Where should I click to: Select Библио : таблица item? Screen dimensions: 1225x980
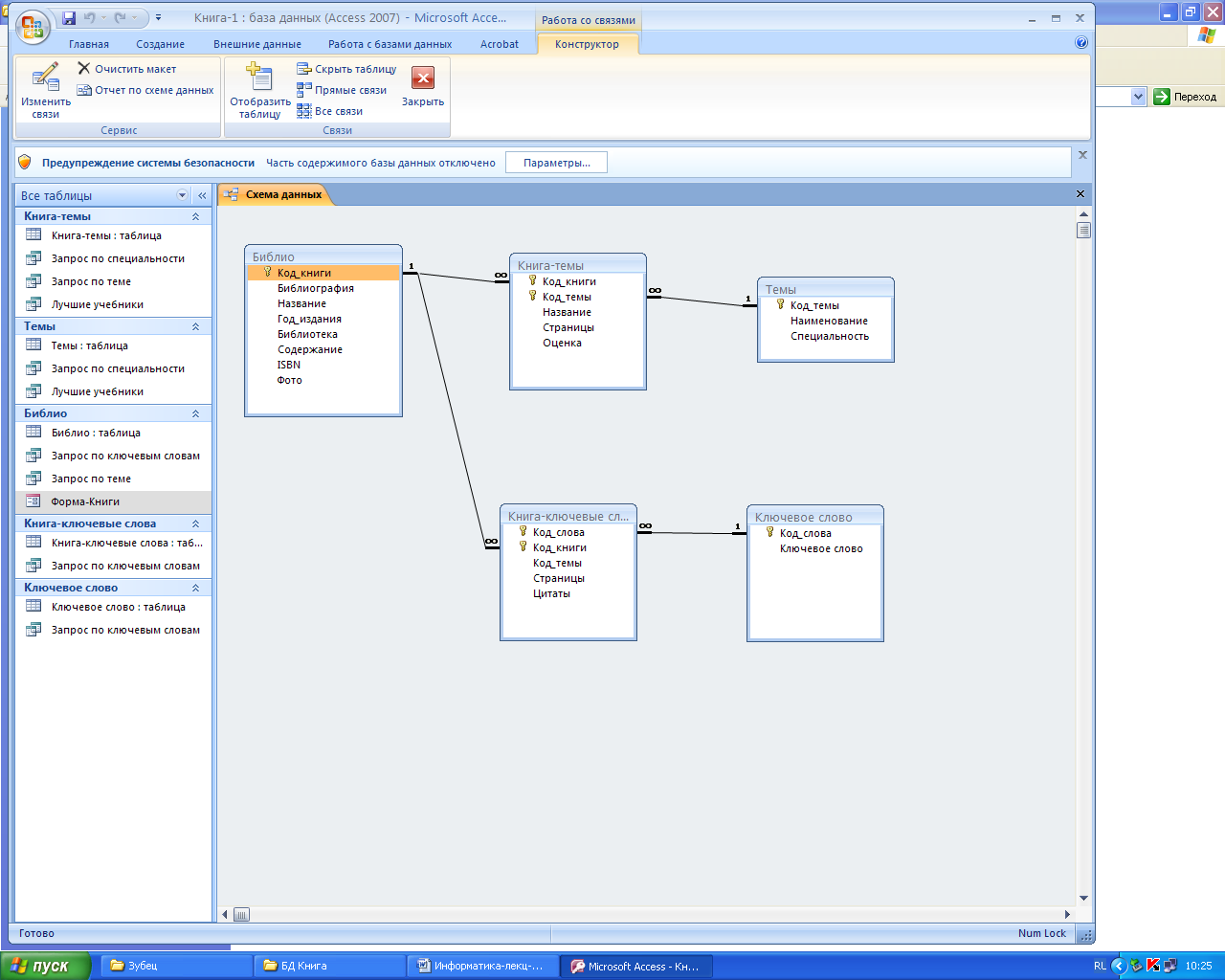click(x=113, y=433)
